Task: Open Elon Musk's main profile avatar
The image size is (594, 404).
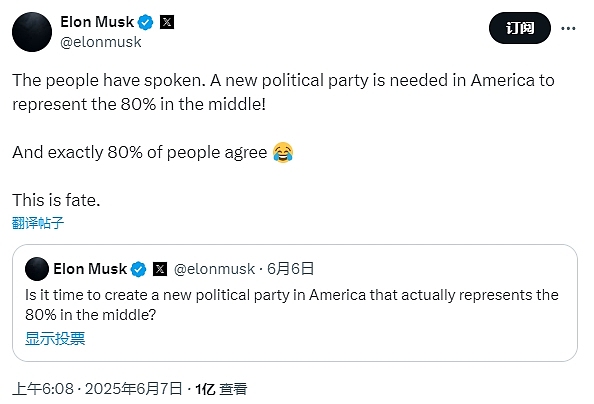Action: [32, 32]
